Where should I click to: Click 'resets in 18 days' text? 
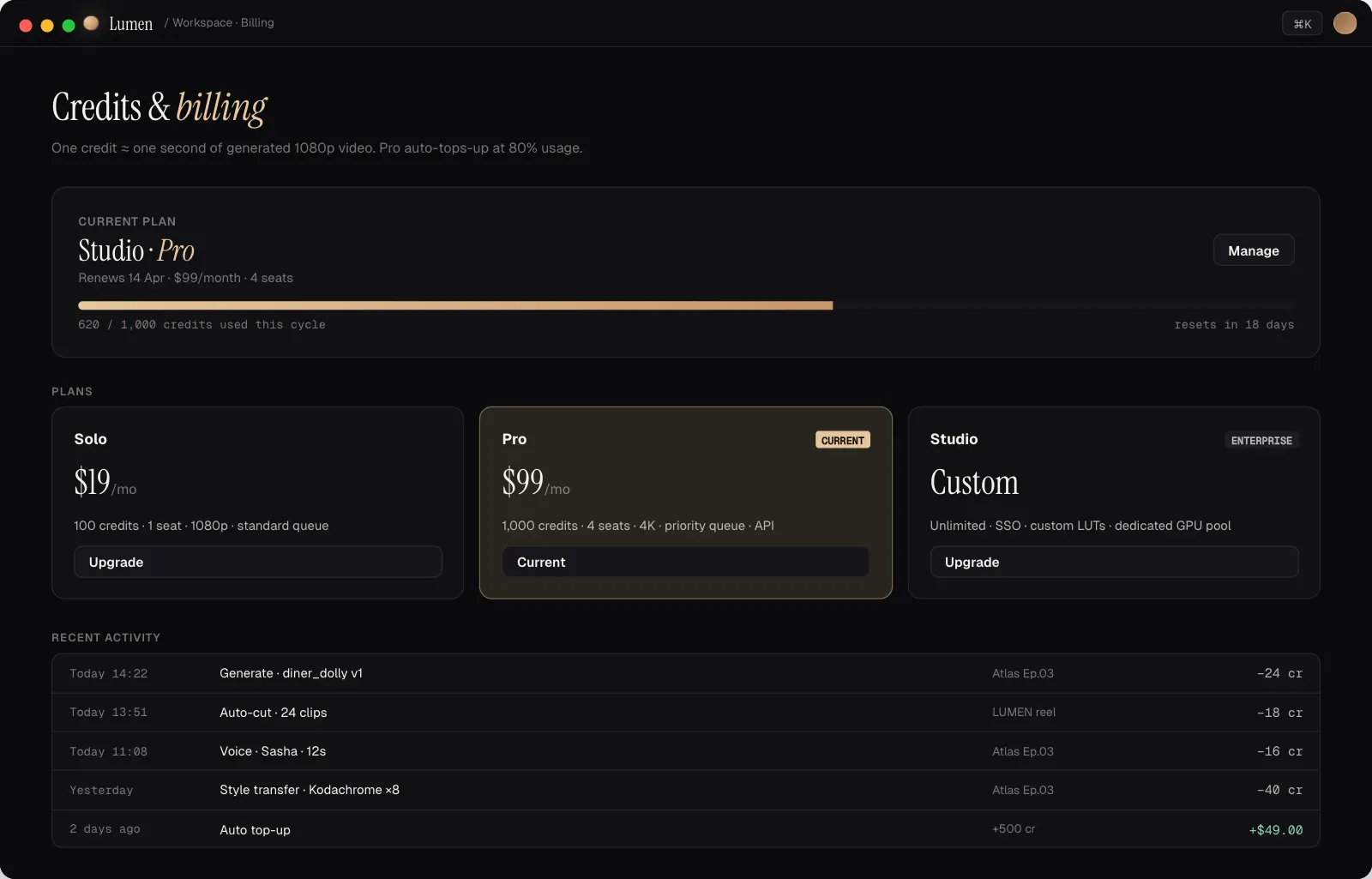click(x=1234, y=325)
